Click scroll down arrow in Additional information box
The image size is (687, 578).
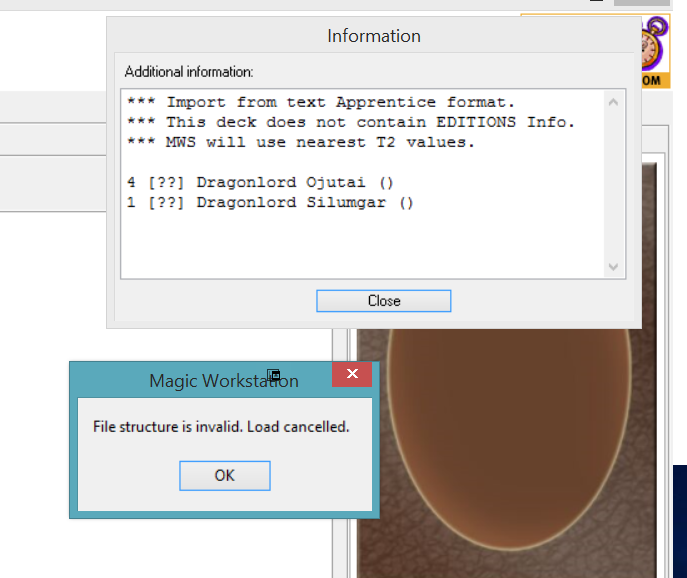(x=613, y=266)
